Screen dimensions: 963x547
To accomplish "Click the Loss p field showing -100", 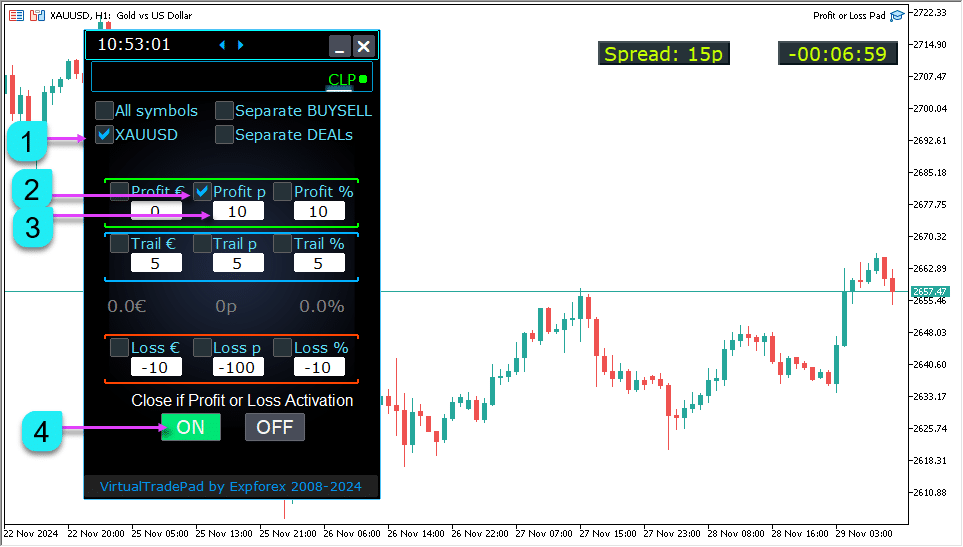I will point(237,367).
